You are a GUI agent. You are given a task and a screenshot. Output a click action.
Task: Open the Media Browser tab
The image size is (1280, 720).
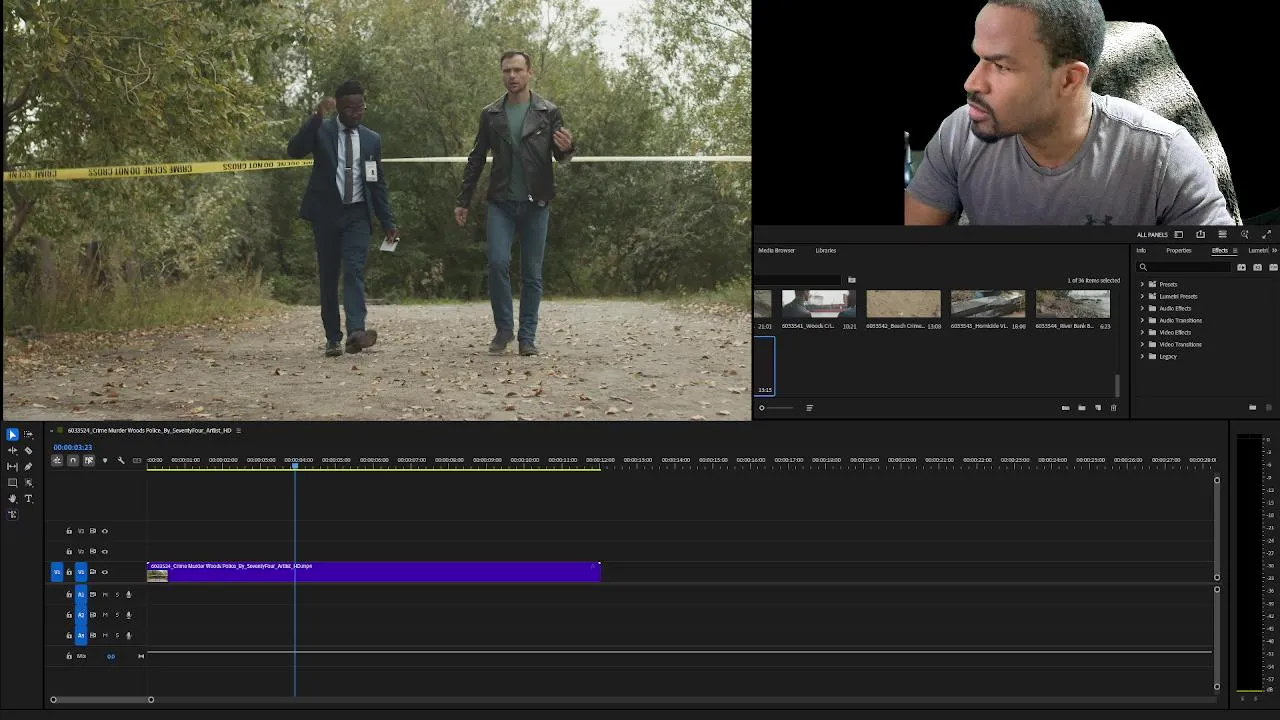(776, 250)
